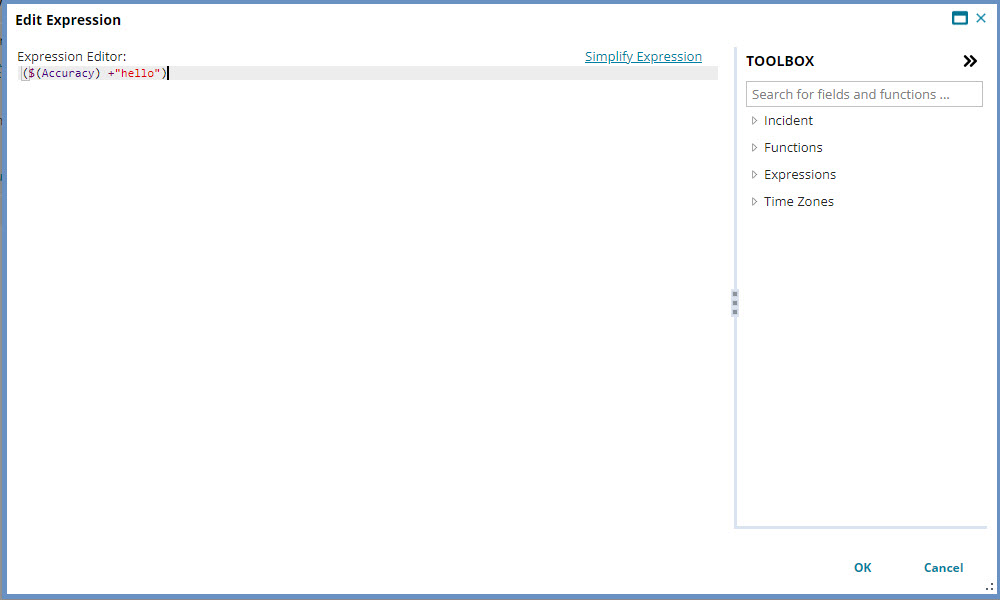
Task: Click the search for fields and functions box
Action: click(x=864, y=93)
